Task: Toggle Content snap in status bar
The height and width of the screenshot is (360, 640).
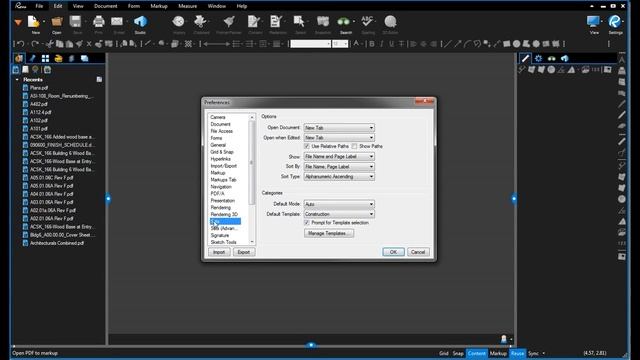Action: pyautogui.click(x=477, y=353)
